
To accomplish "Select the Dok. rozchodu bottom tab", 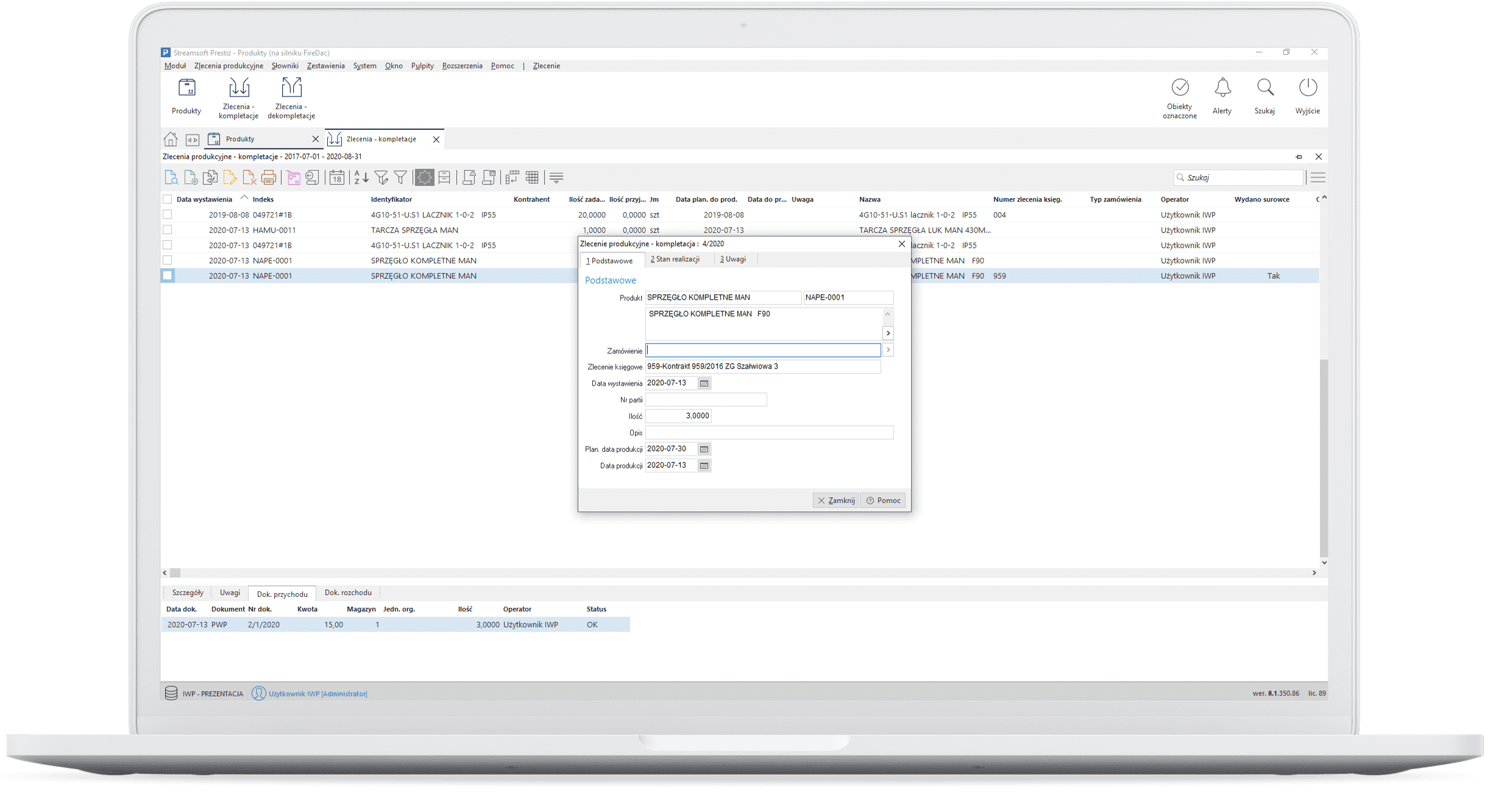I will (348, 593).
